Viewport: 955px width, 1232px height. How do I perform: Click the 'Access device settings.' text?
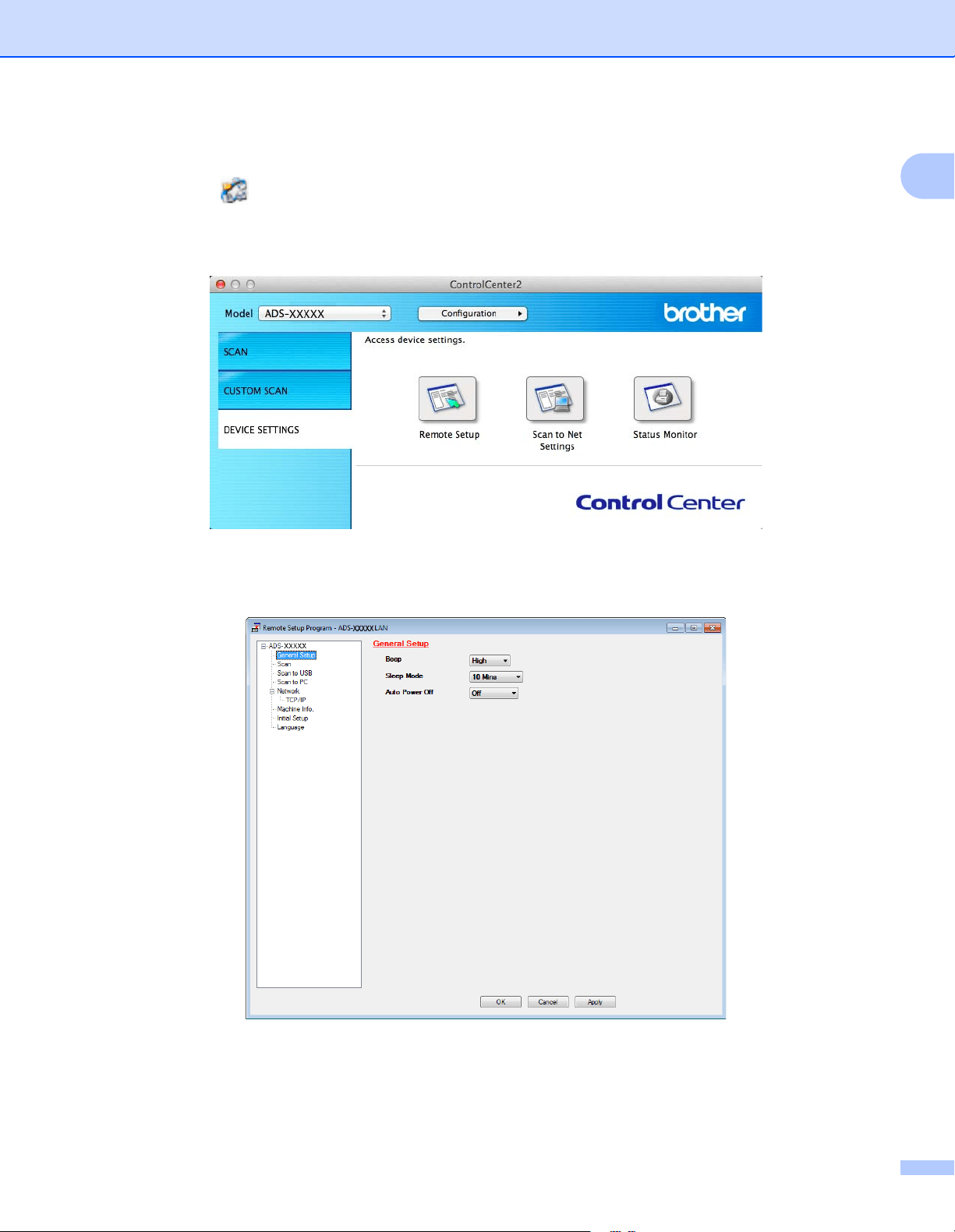point(415,340)
